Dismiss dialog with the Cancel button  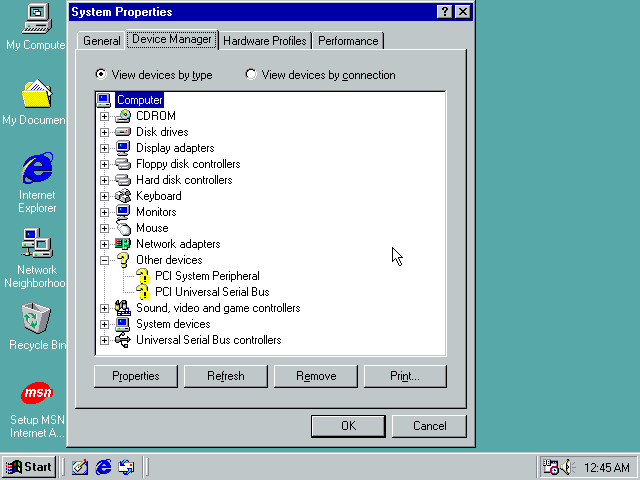pyautogui.click(x=429, y=426)
